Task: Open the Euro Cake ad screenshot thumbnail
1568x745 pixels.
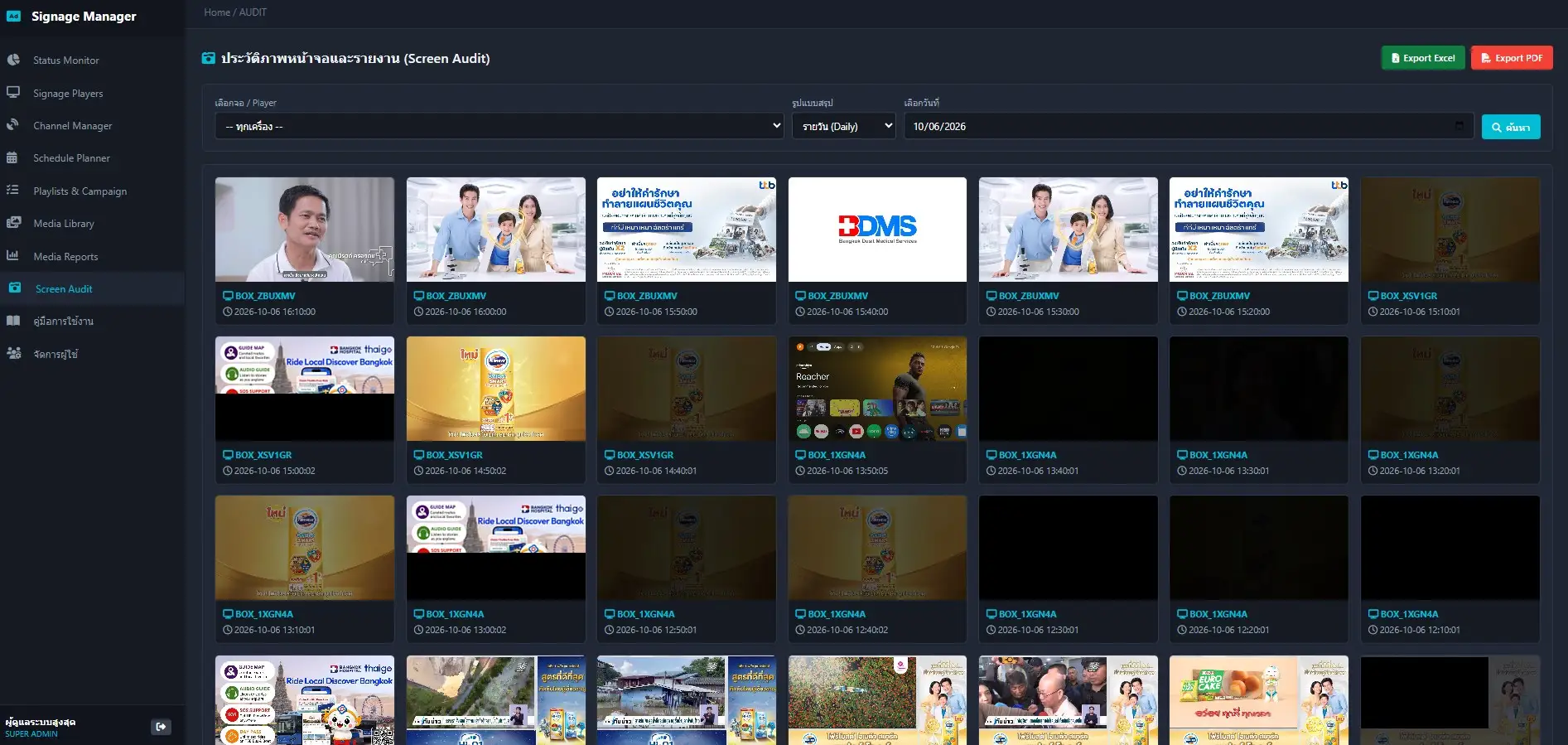Action: point(1259,700)
